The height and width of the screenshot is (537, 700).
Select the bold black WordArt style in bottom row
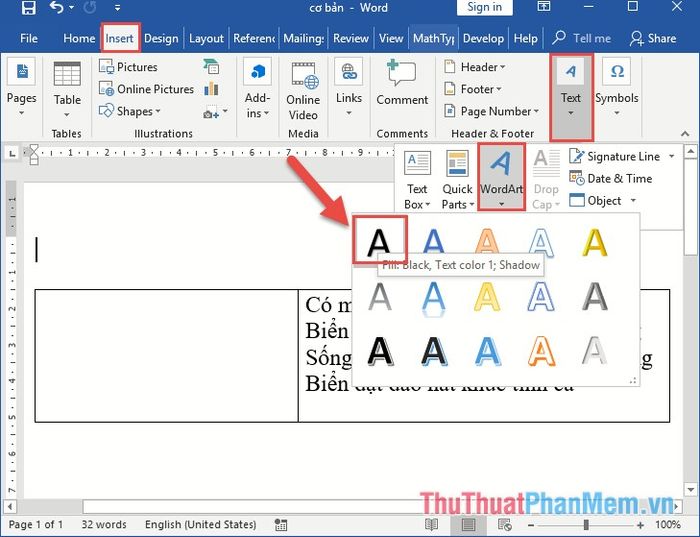coord(380,352)
